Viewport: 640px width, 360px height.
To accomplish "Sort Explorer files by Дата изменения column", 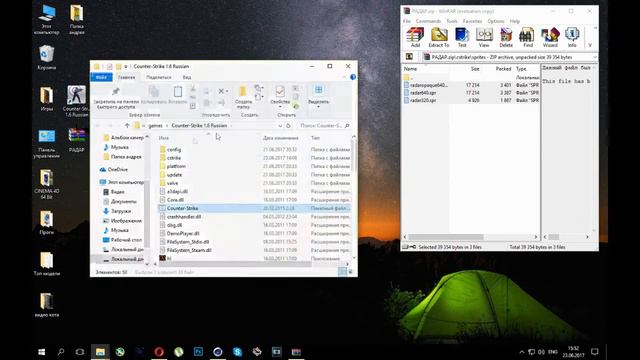I will click(281, 138).
